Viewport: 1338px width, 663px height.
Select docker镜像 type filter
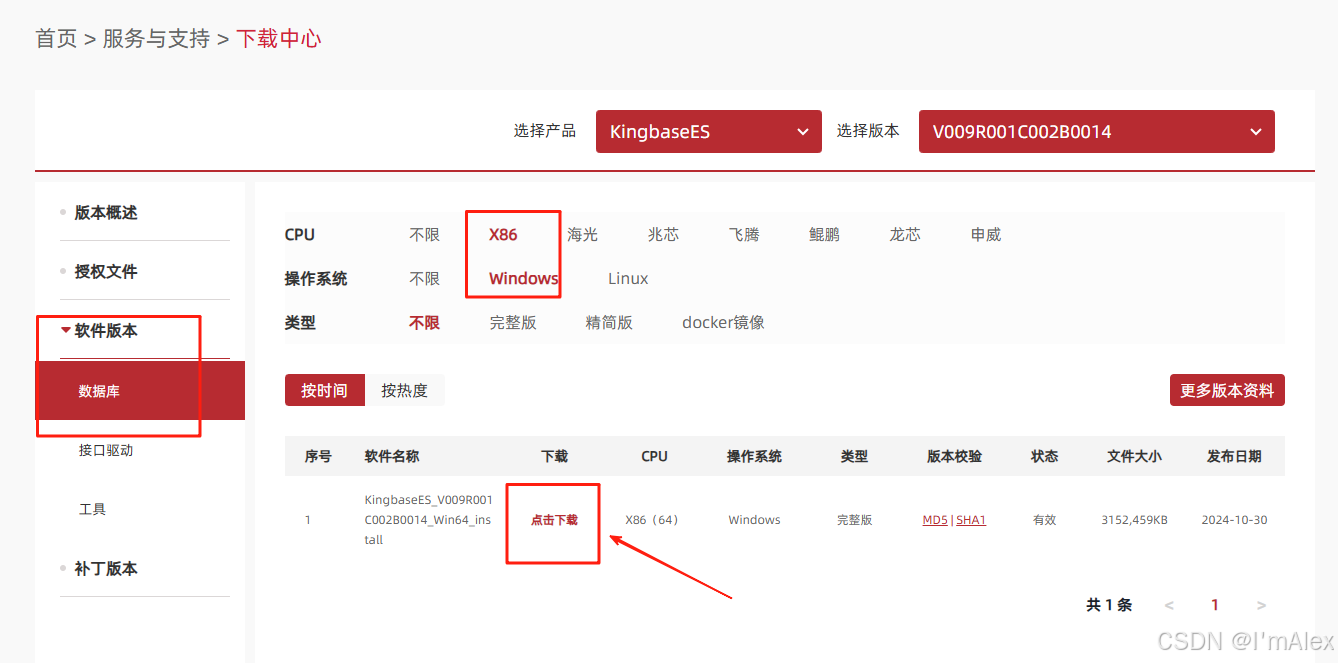click(723, 323)
